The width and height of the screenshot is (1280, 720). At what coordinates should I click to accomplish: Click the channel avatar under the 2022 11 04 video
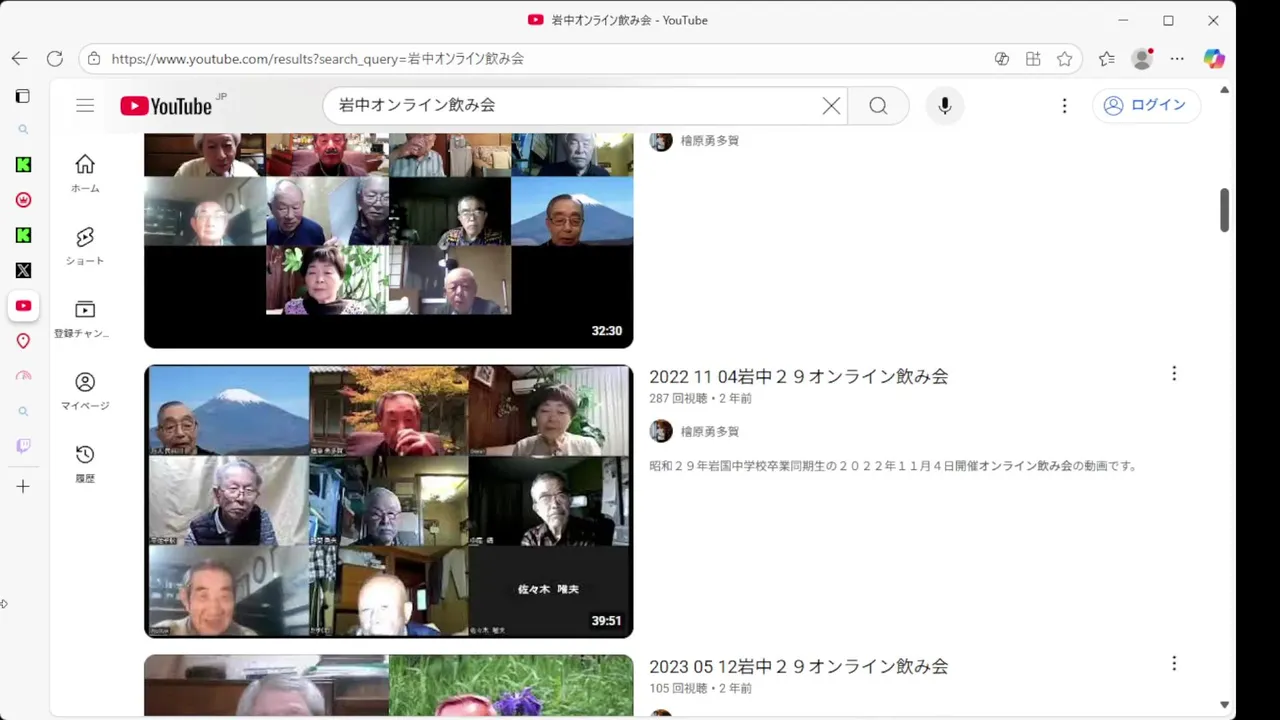[661, 431]
